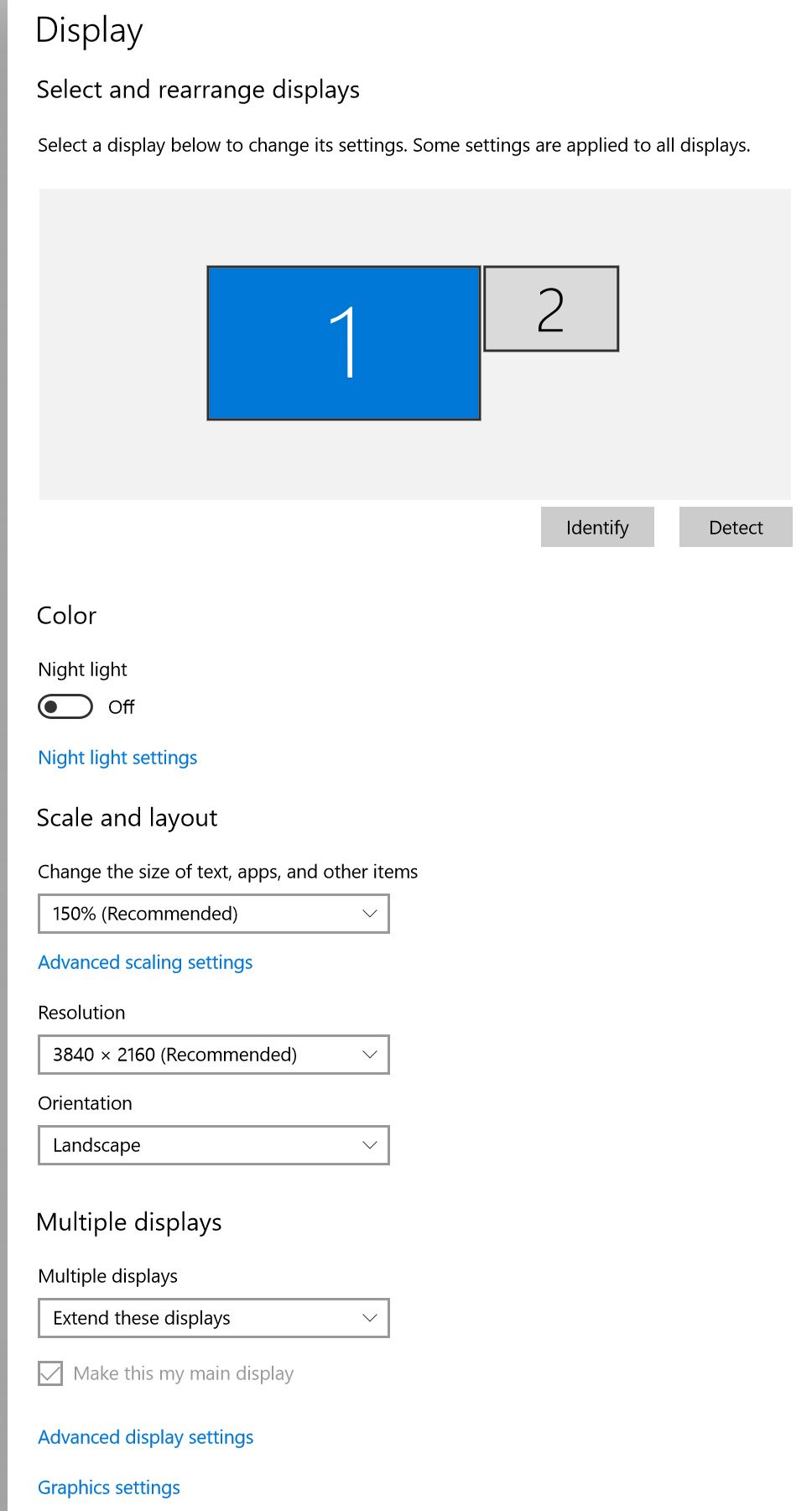Select display 1 monitor rectangle
This screenshot has height=1511, width=812.
(344, 343)
